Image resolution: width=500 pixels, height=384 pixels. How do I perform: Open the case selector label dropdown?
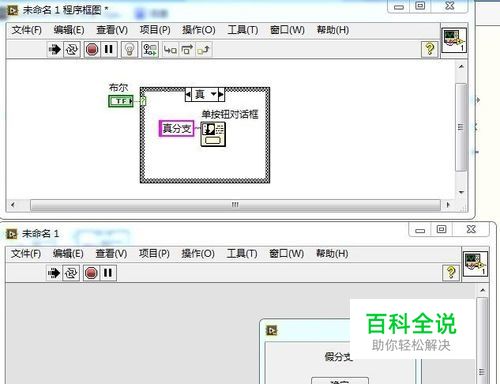coord(214,94)
